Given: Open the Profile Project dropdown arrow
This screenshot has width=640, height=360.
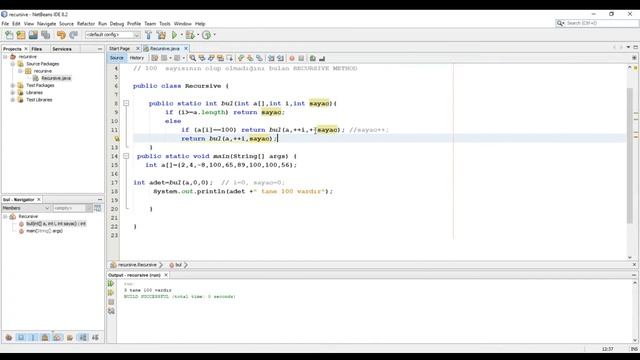Looking at the screenshot, I should (x=214, y=35).
